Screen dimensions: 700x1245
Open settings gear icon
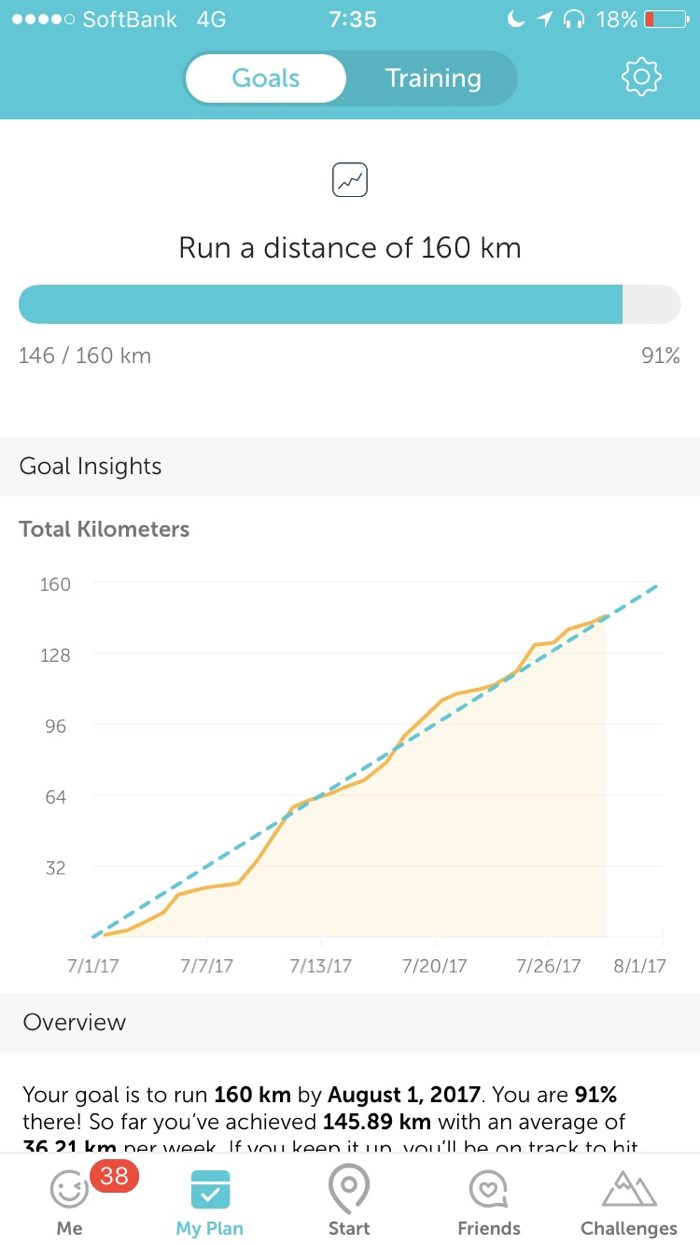(x=641, y=77)
